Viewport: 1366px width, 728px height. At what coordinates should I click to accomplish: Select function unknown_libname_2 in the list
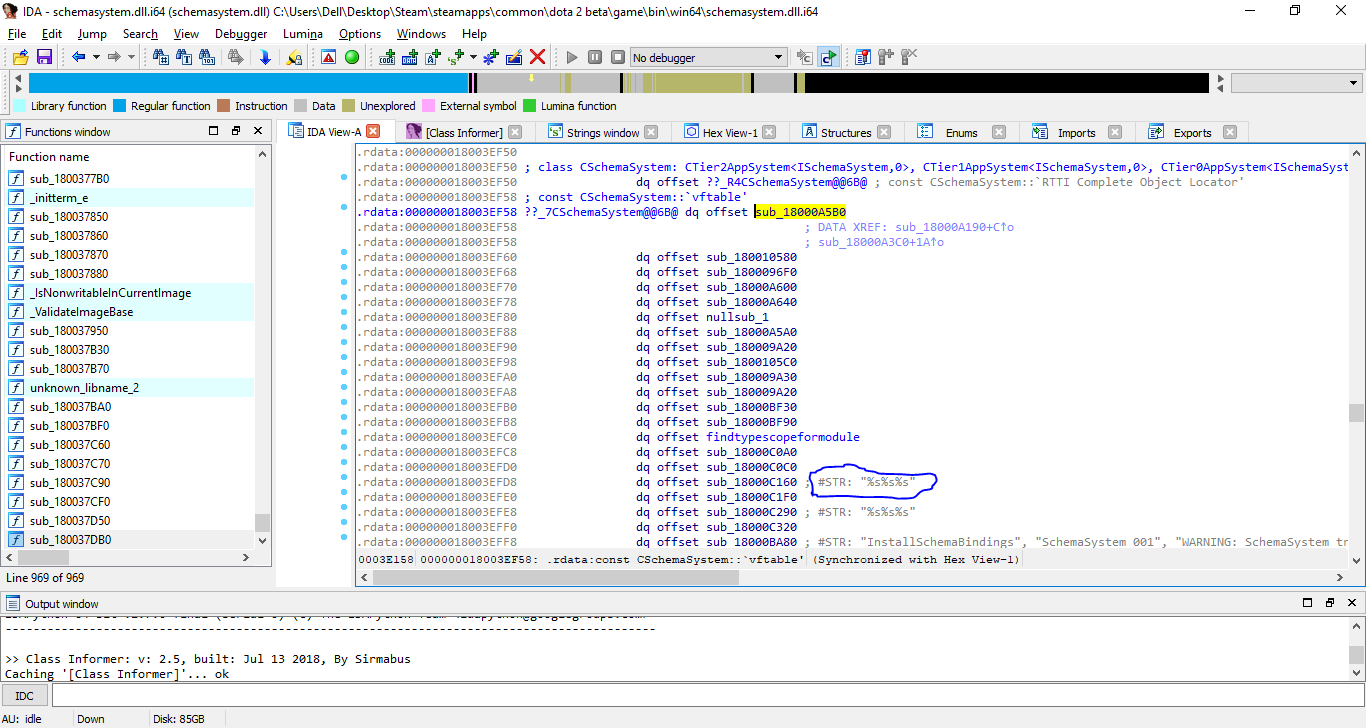(x=130, y=388)
